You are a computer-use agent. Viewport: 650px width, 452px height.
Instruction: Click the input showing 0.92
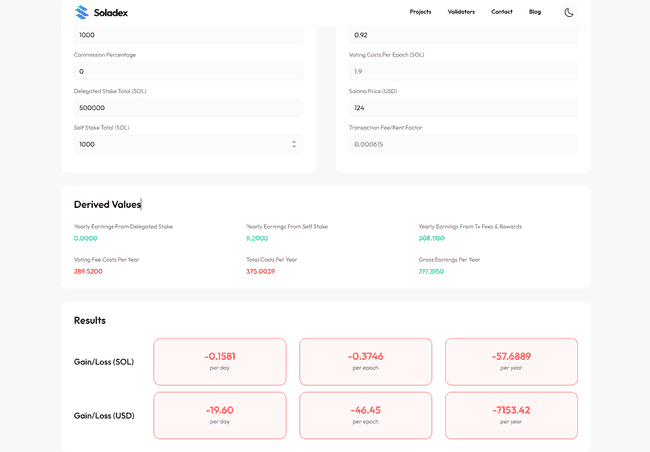coord(462,35)
